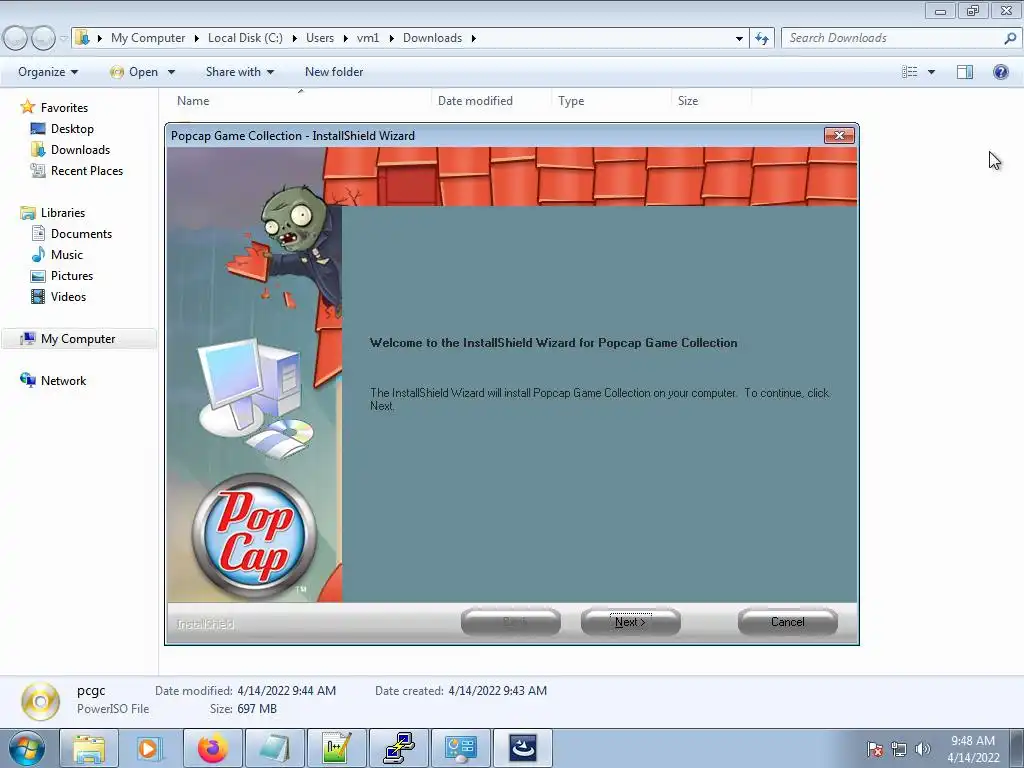Click the Open toolbar button
1024x768 pixels.
click(135, 72)
